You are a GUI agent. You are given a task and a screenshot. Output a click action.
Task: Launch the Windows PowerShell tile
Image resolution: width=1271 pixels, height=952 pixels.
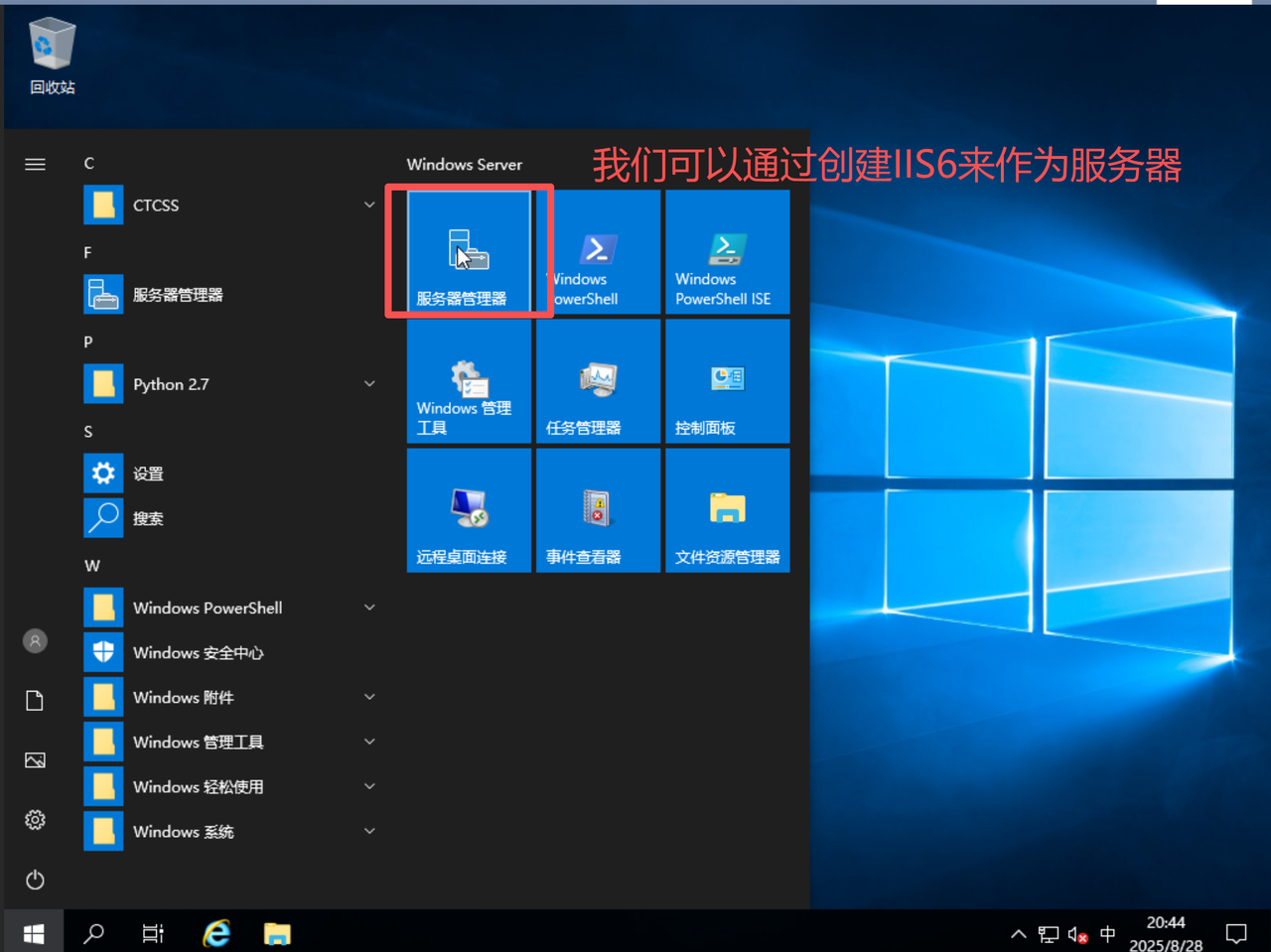pos(598,252)
